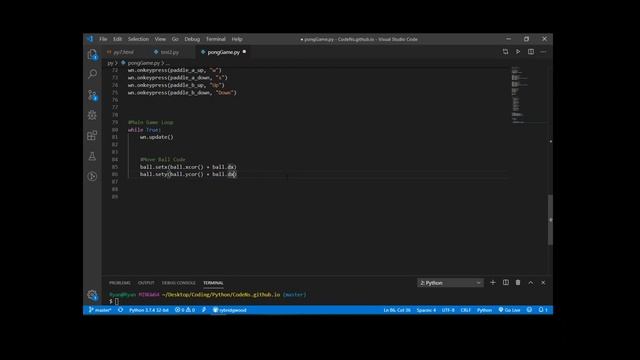Change indentation via Spaces: 4
The image size is (640, 360).
pos(426,310)
